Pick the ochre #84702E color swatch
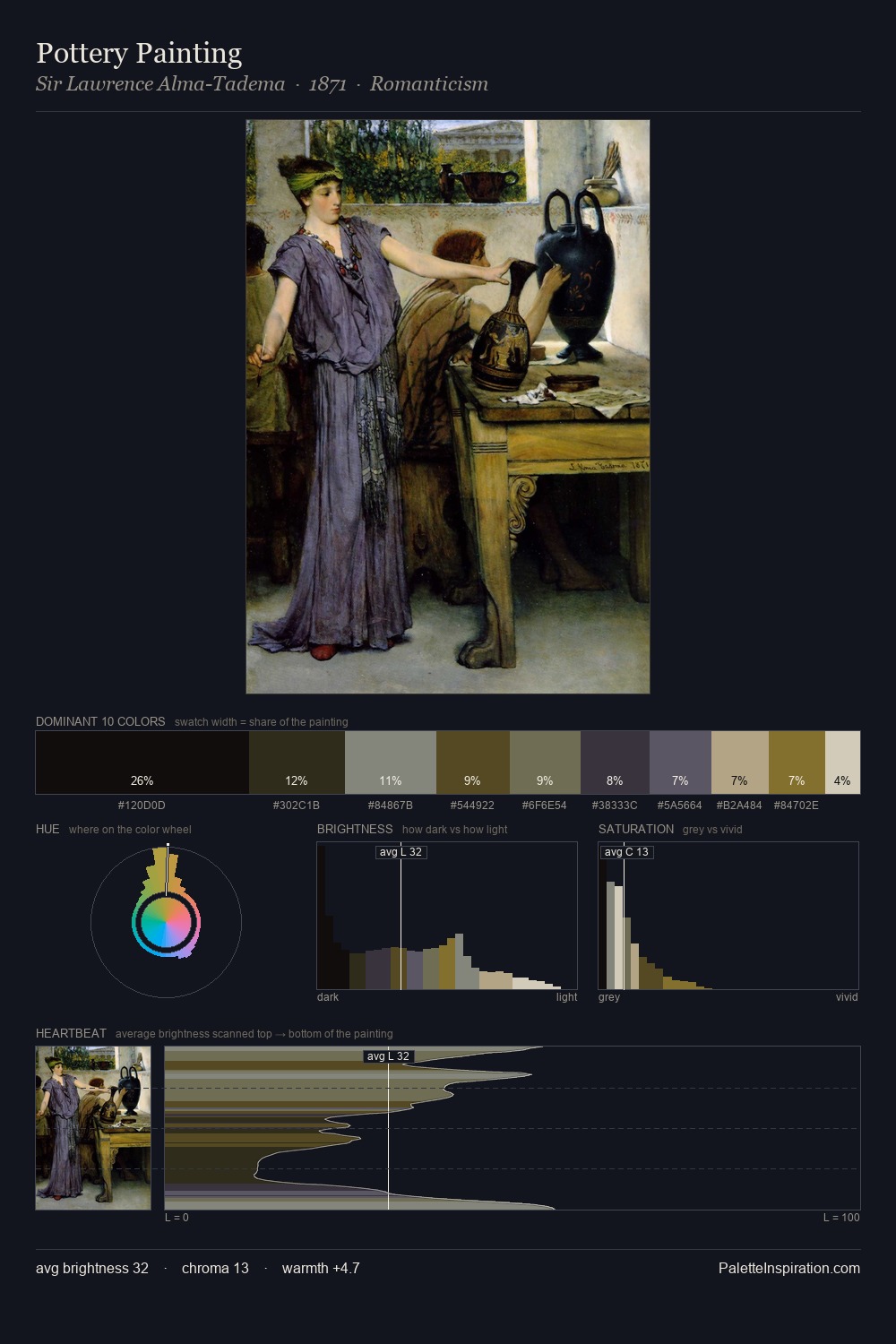The image size is (896, 1344). 797,762
